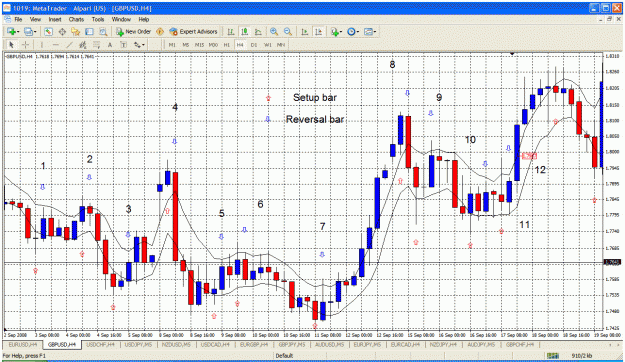Image resolution: width=625 pixels, height=362 pixels.
Task: Select the Crosshair tool
Action: coord(25,45)
